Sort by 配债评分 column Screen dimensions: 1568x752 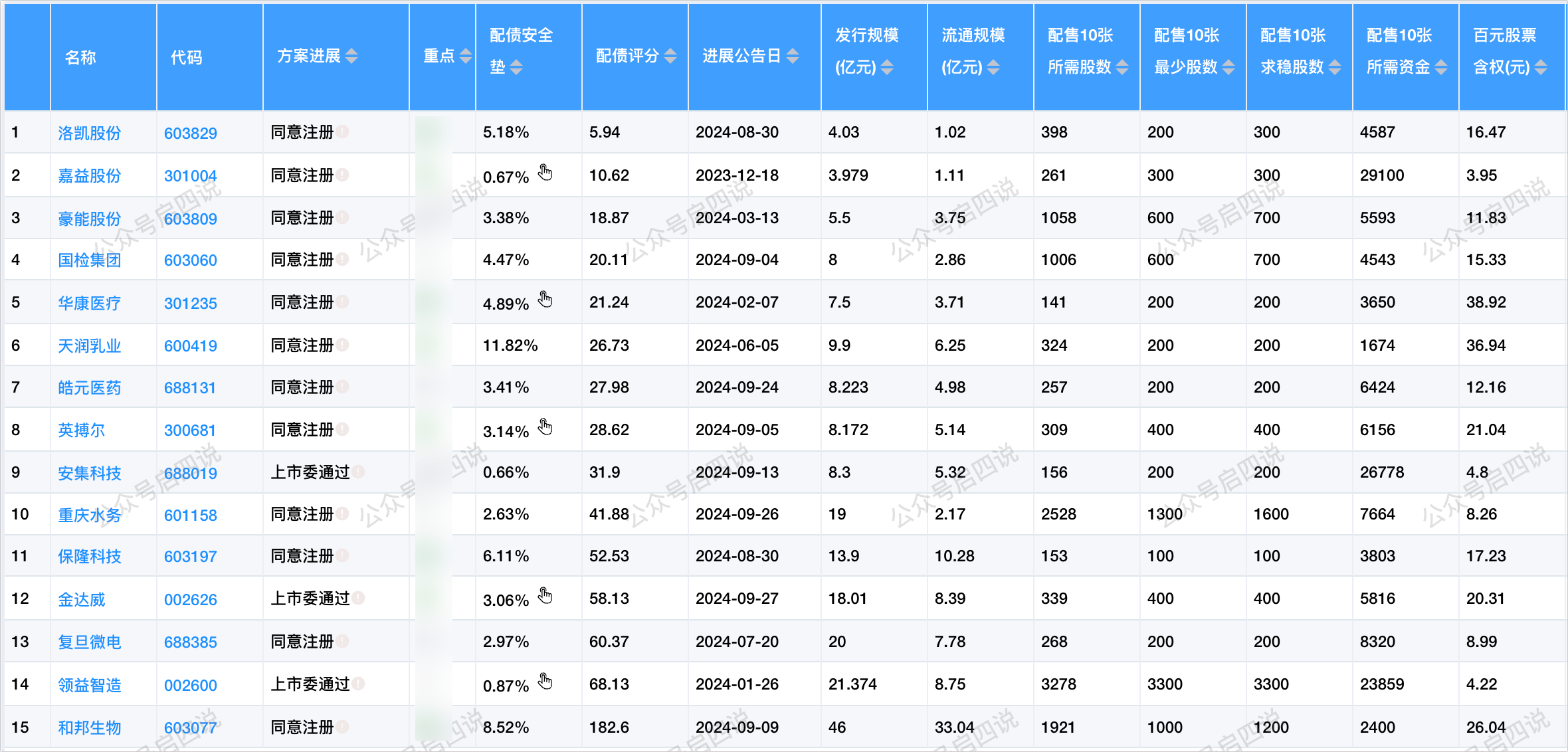tap(670, 56)
